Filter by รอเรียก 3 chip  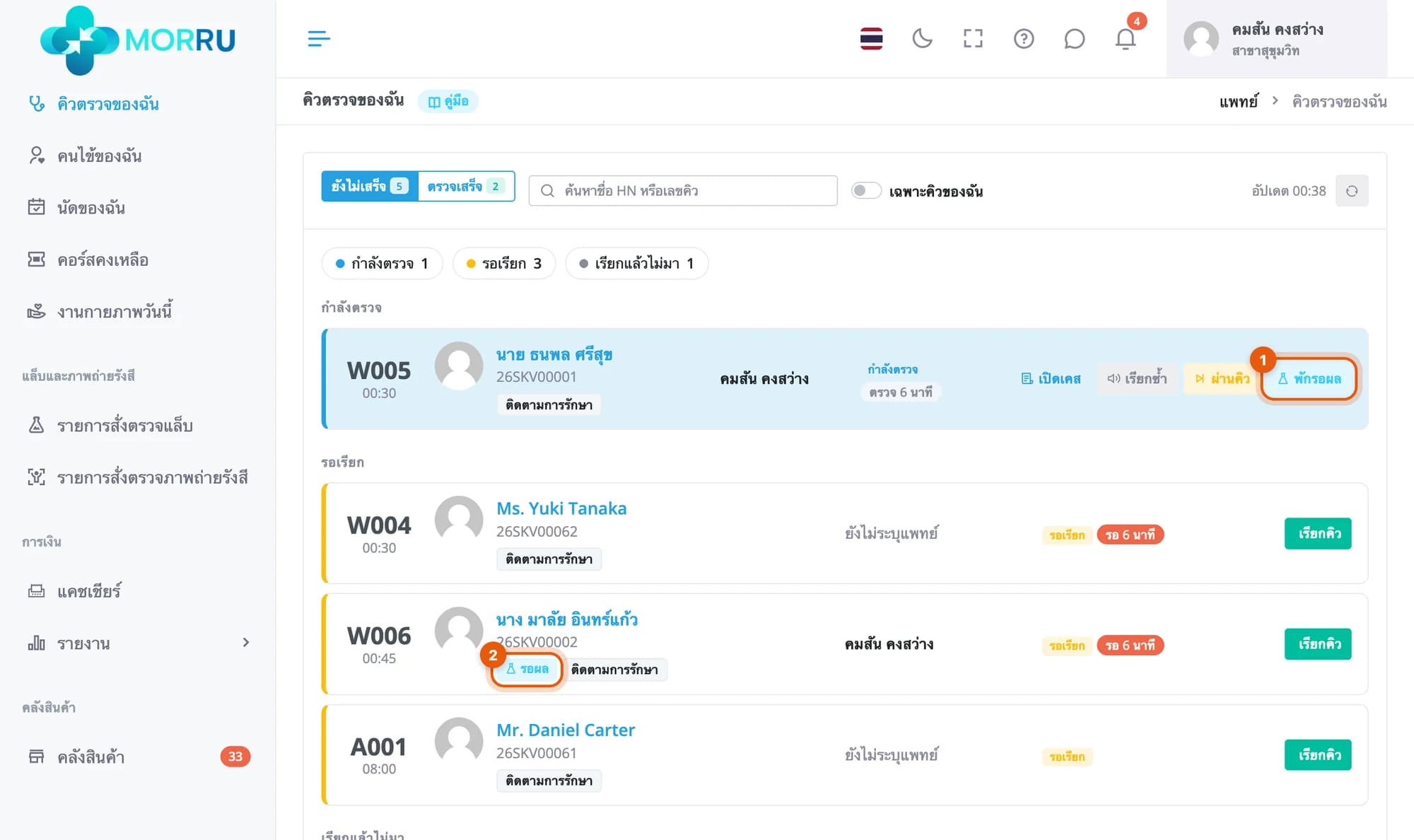click(504, 264)
